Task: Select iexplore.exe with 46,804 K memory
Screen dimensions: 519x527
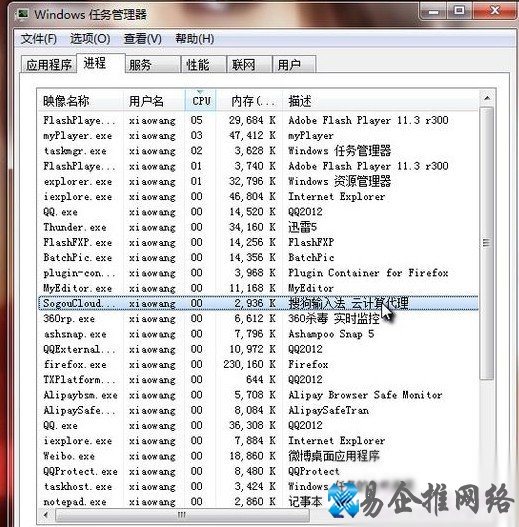Action: [258, 197]
